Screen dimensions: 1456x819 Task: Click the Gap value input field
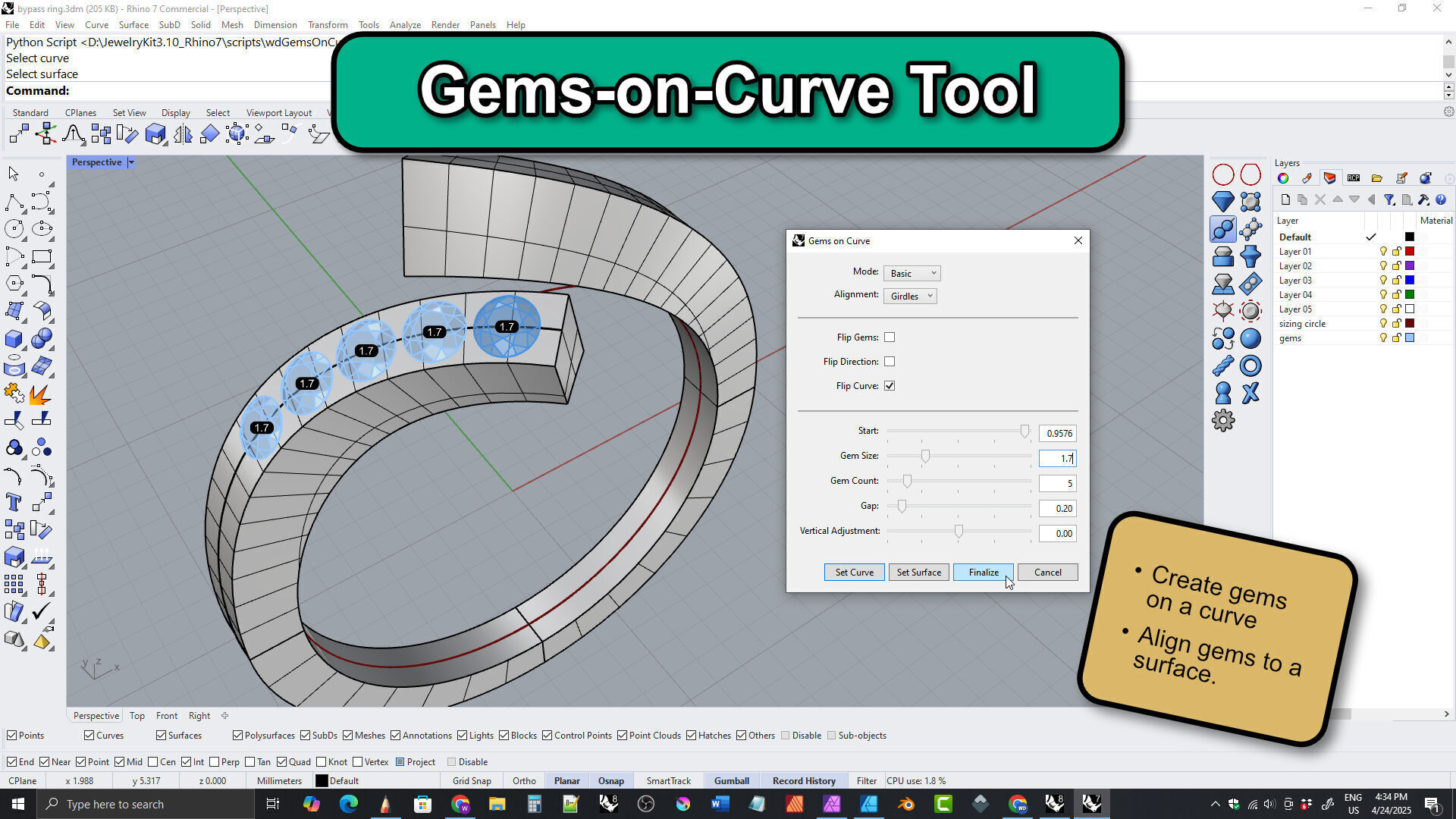[1057, 509]
